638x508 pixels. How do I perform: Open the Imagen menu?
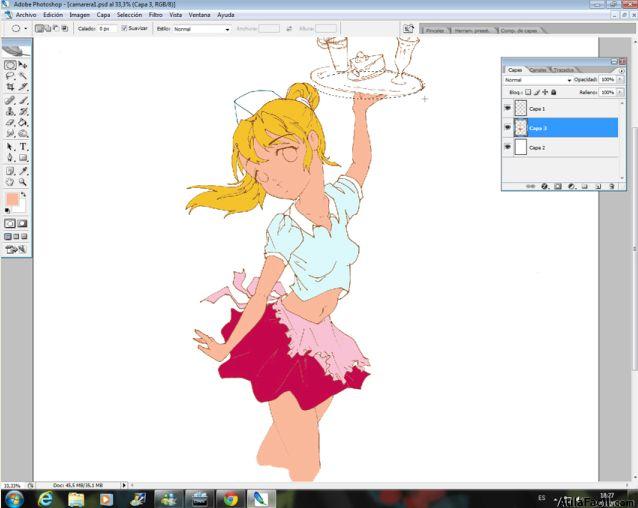click(79, 15)
